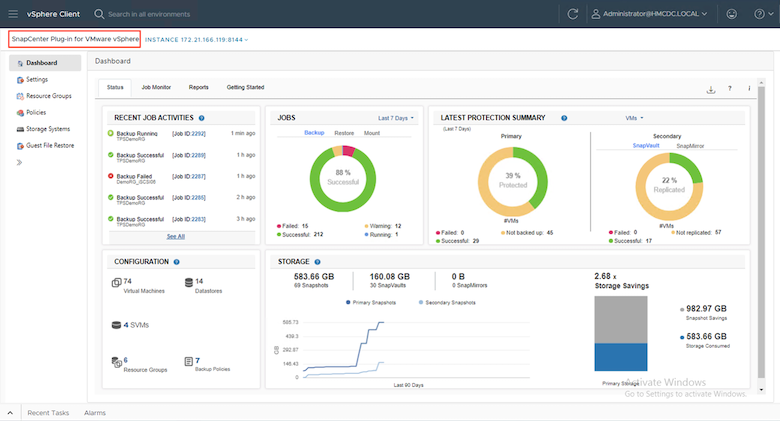Click Recent Job Activities help icon
Image resolution: width=780 pixels, height=423 pixels.
tap(202, 118)
